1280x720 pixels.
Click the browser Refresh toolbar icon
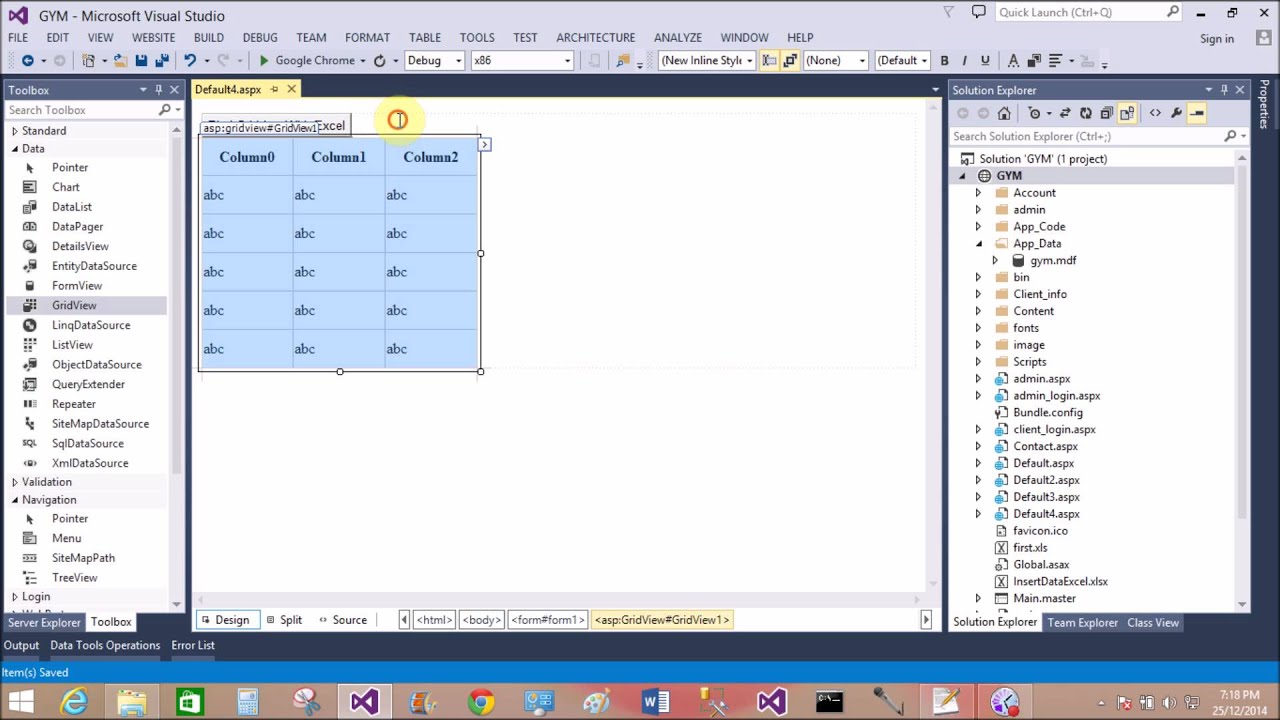pos(380,61)
